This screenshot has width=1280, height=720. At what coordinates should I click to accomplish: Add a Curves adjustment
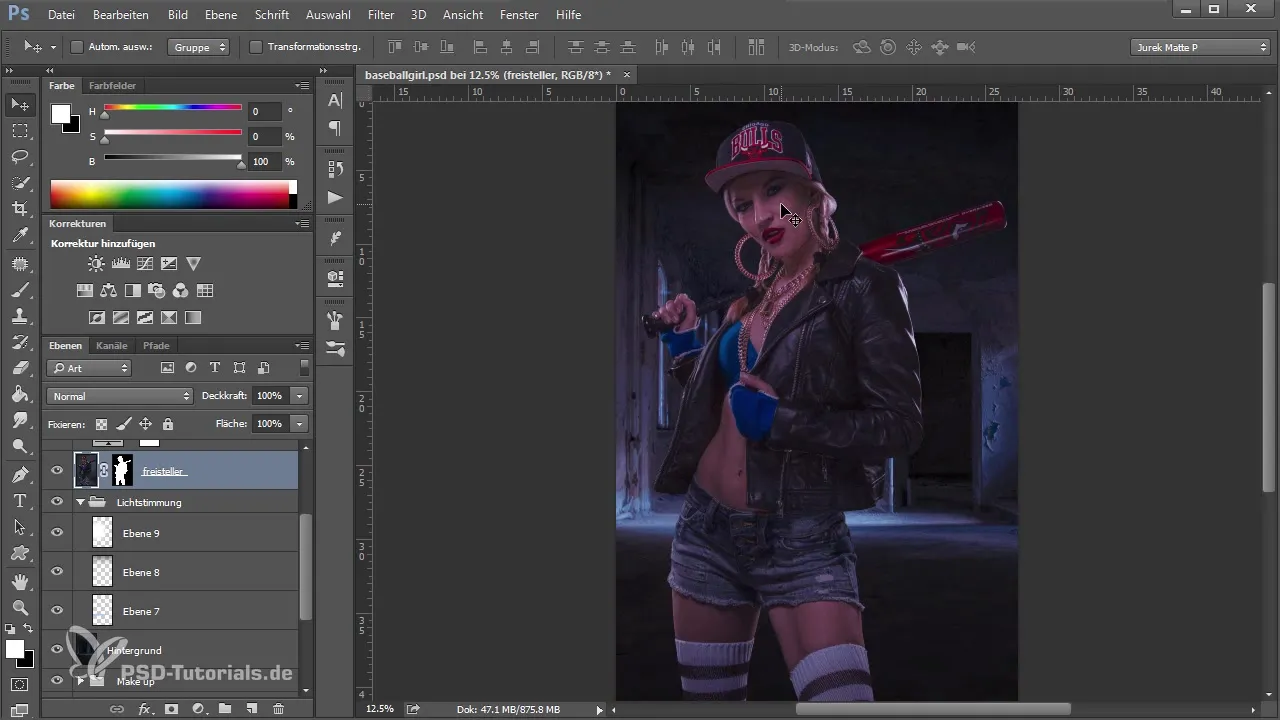(145, 264)
